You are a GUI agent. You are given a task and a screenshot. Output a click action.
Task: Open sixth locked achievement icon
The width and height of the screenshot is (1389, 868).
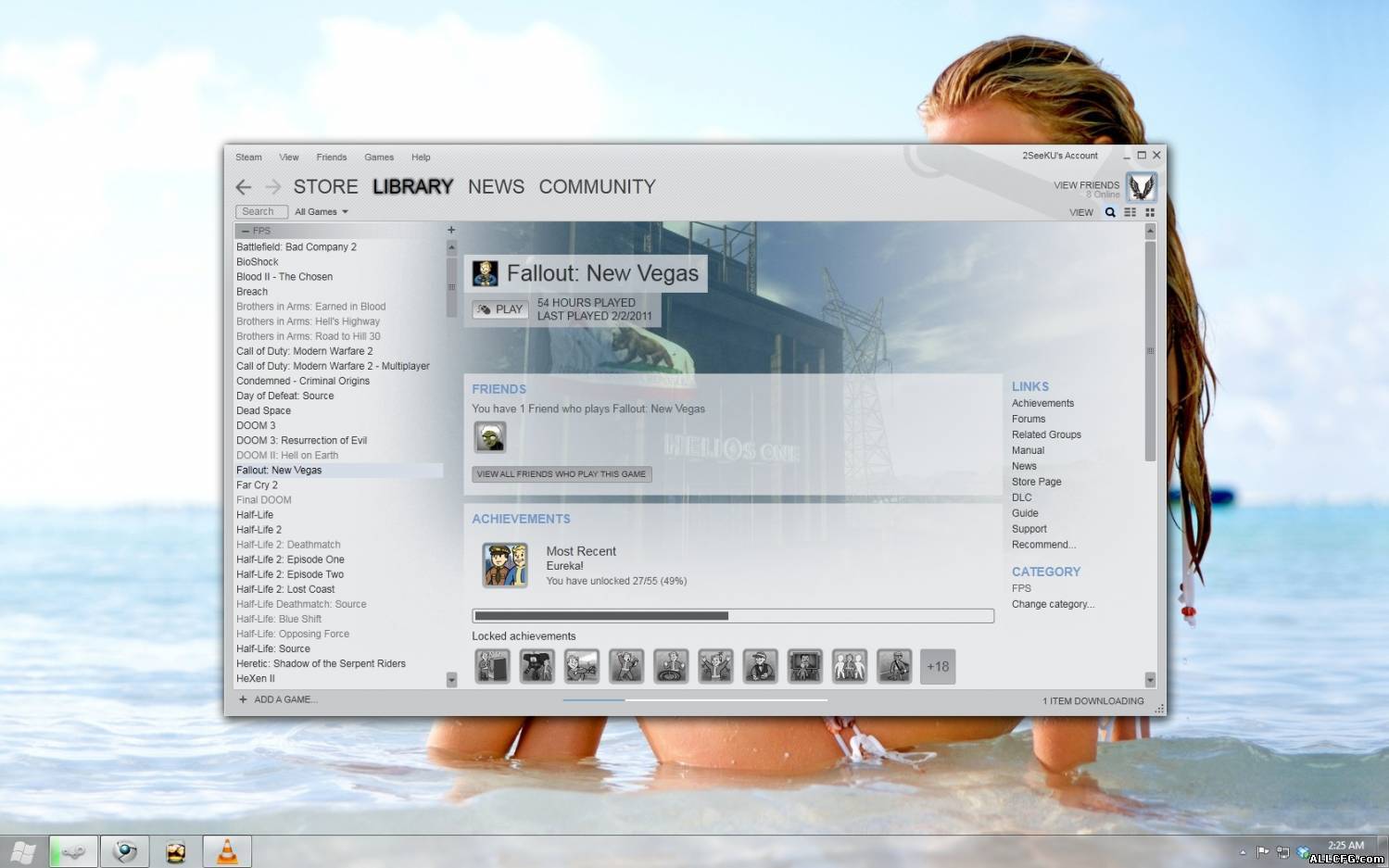click(x=715, y=666)
